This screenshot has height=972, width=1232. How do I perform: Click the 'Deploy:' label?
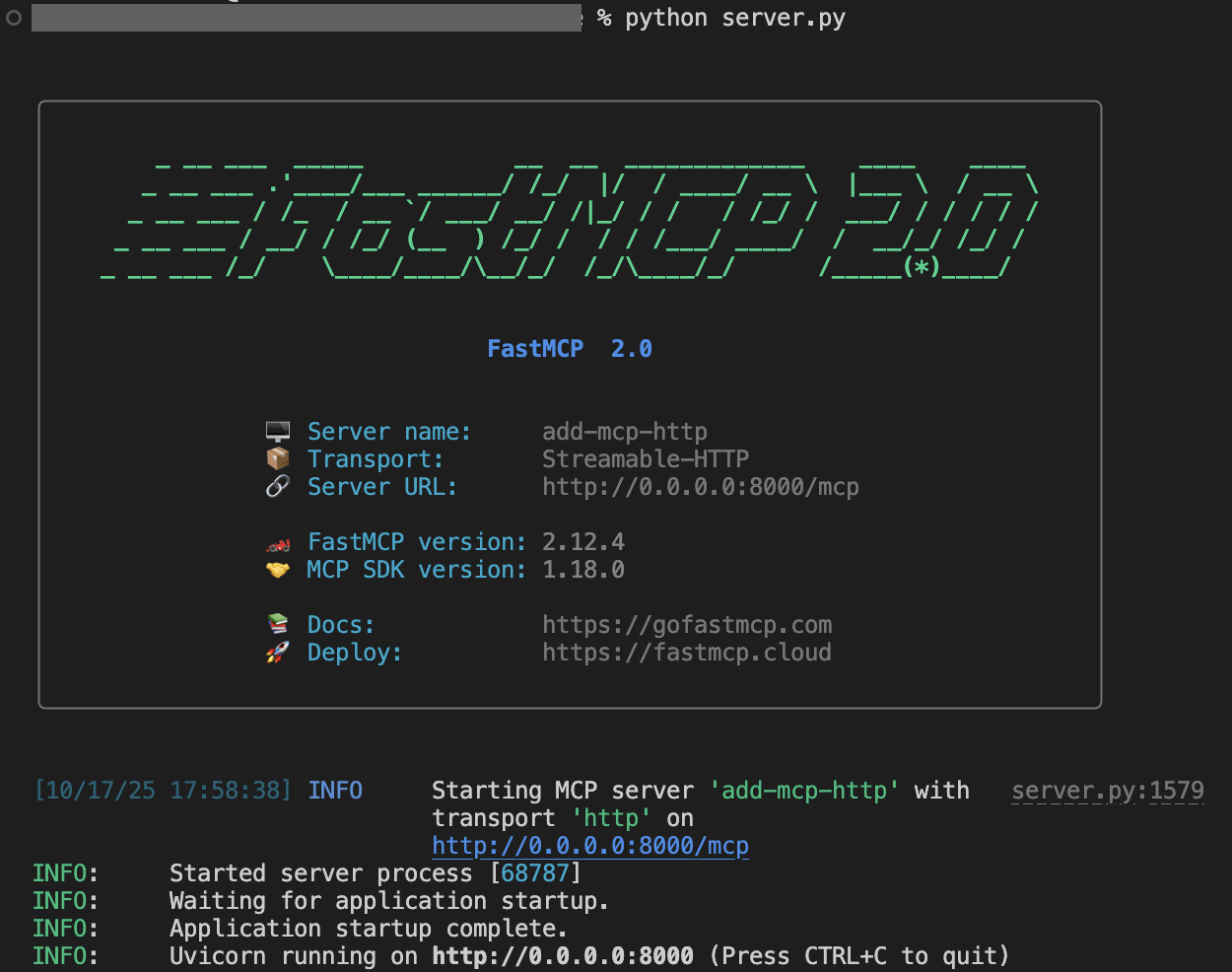click(355, 653)
